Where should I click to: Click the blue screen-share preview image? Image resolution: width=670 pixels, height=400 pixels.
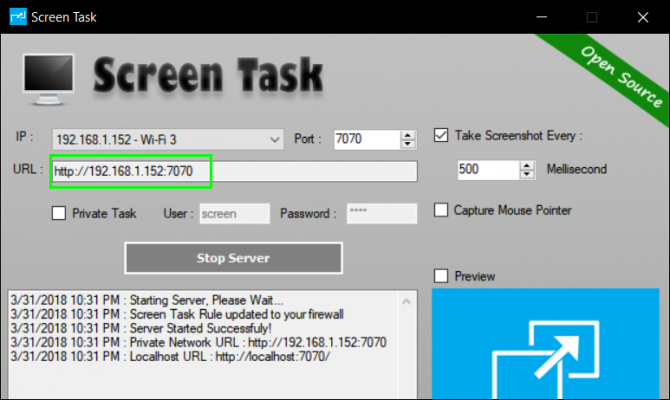[x=545, y=344]
